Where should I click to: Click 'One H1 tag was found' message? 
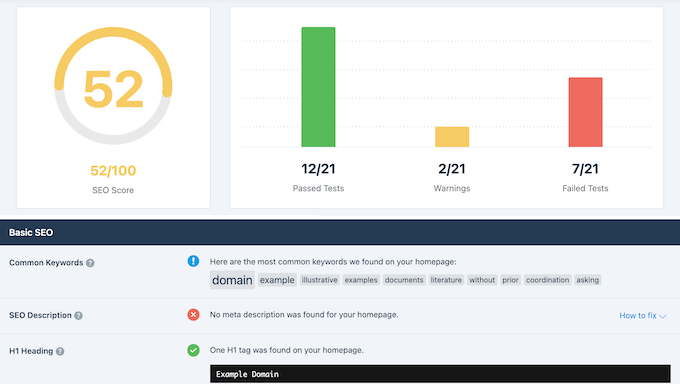tap(287, 350)
